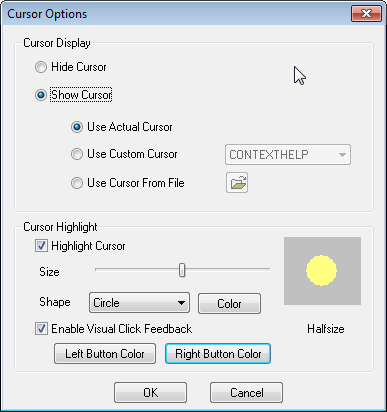Viewport: 387px width, 412px height.
Task: Choose Use Custom Cursor
Action: click(77, 154)
